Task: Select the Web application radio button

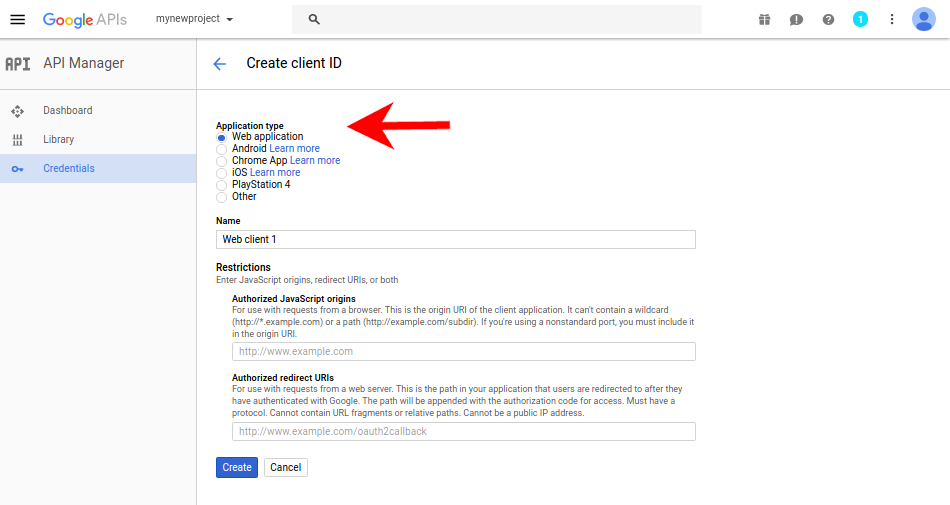Action: coord(222,137)
